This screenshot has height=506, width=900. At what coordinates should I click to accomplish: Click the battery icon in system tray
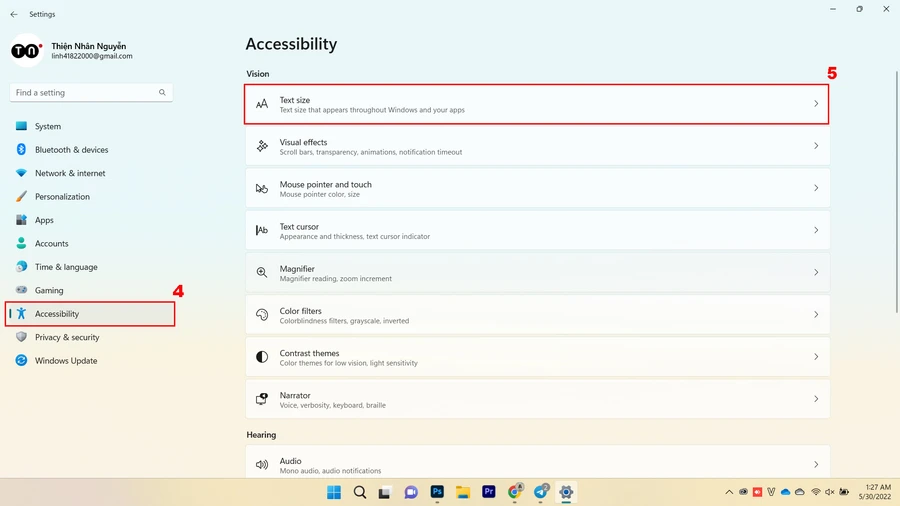click(844, 492)
